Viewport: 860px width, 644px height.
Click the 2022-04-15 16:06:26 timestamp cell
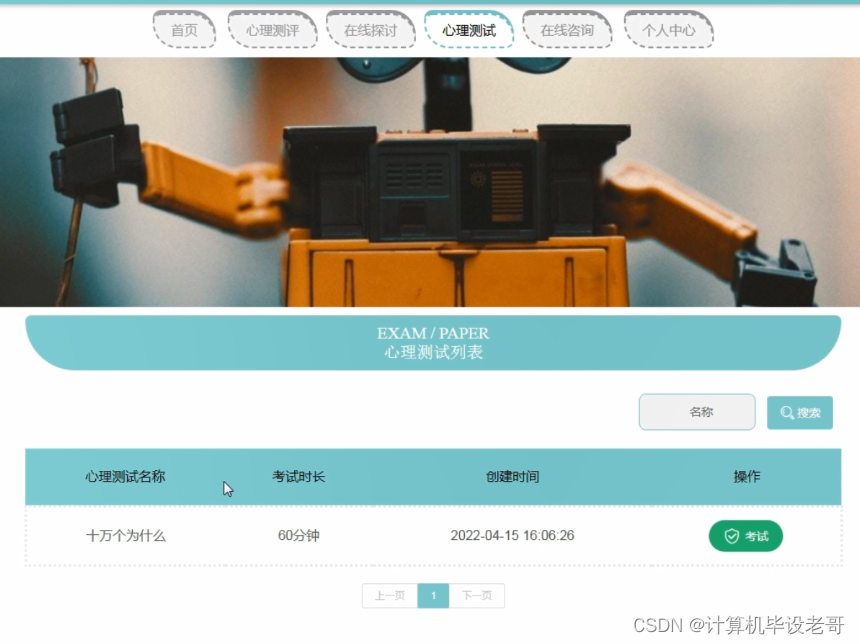tap(512, 535)
